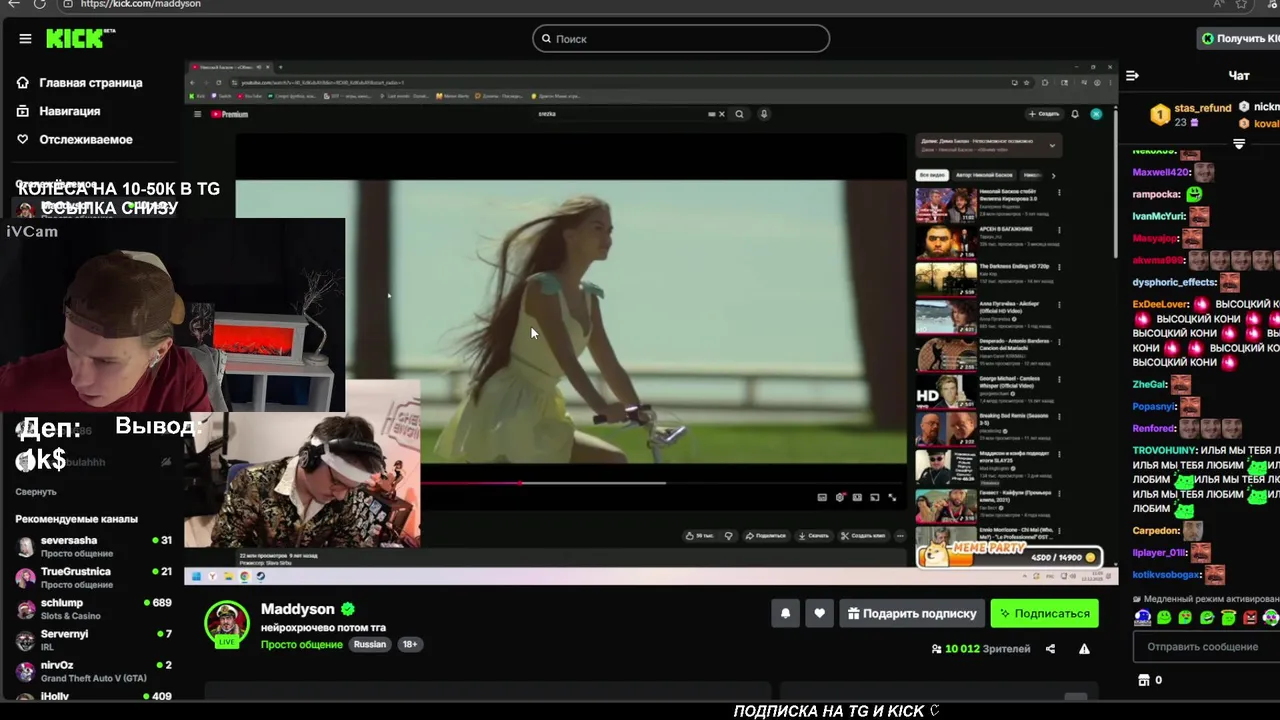Click the seversasha channel avatar
This screenshot has height=720, width=1280.
tap(25, 546)
